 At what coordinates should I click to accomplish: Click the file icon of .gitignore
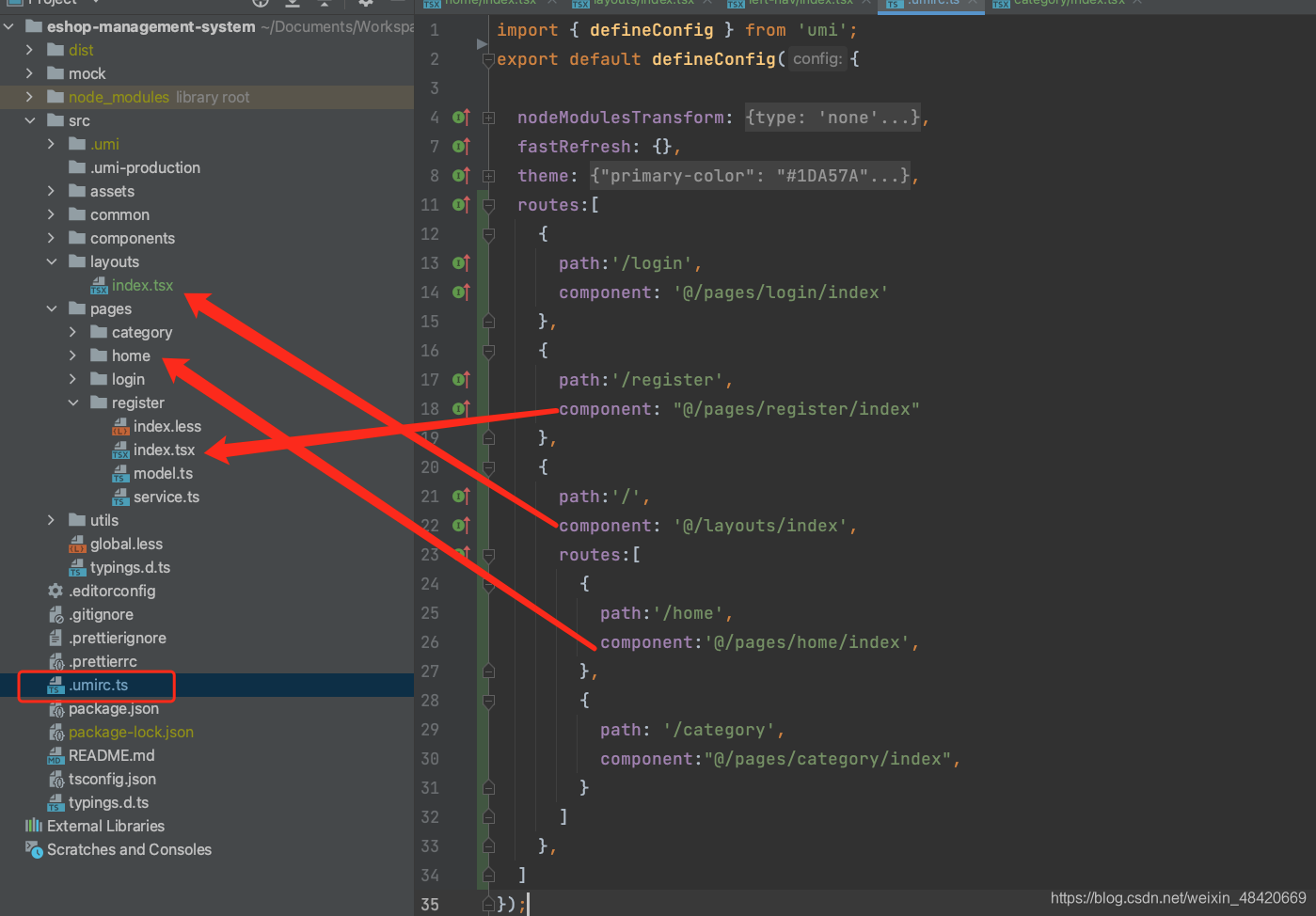tap(55, 614)
